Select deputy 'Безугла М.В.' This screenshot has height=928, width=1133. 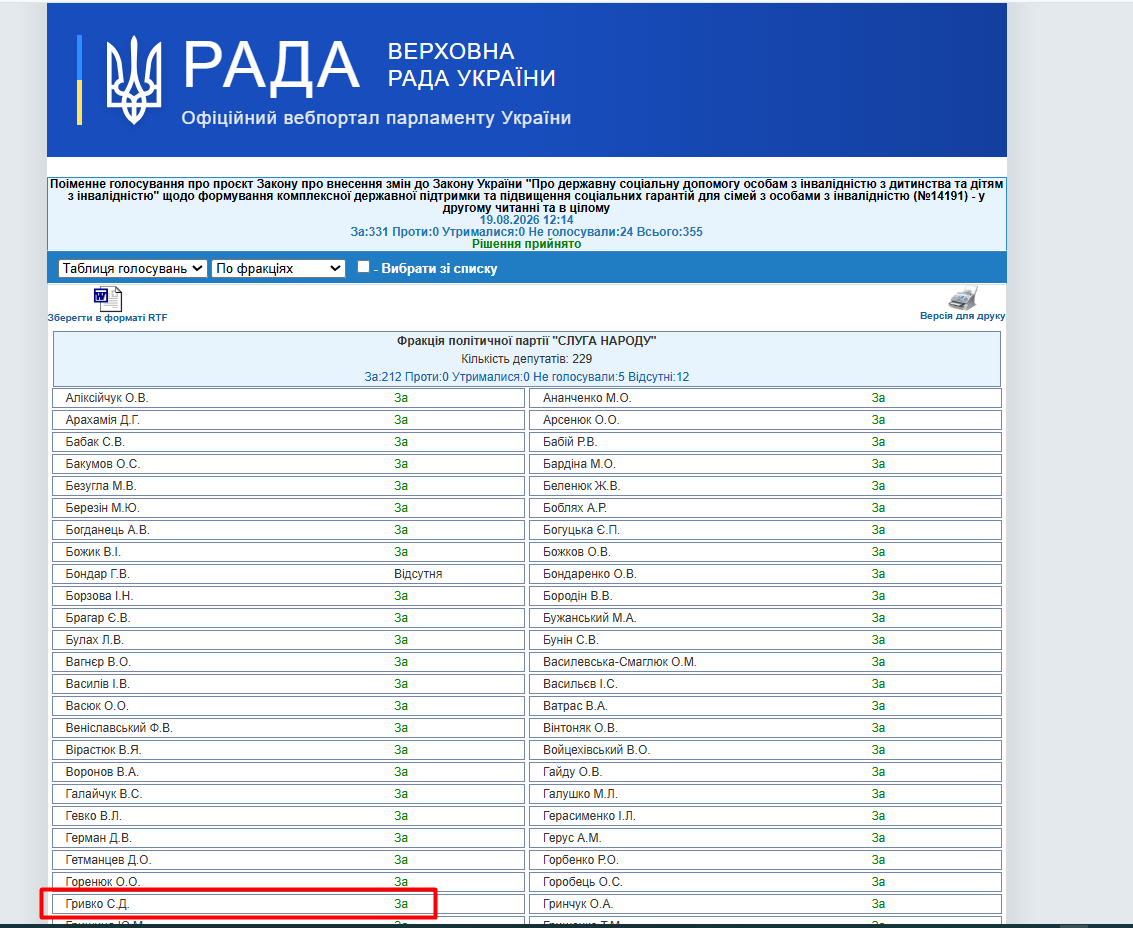[x=100, y=486]
